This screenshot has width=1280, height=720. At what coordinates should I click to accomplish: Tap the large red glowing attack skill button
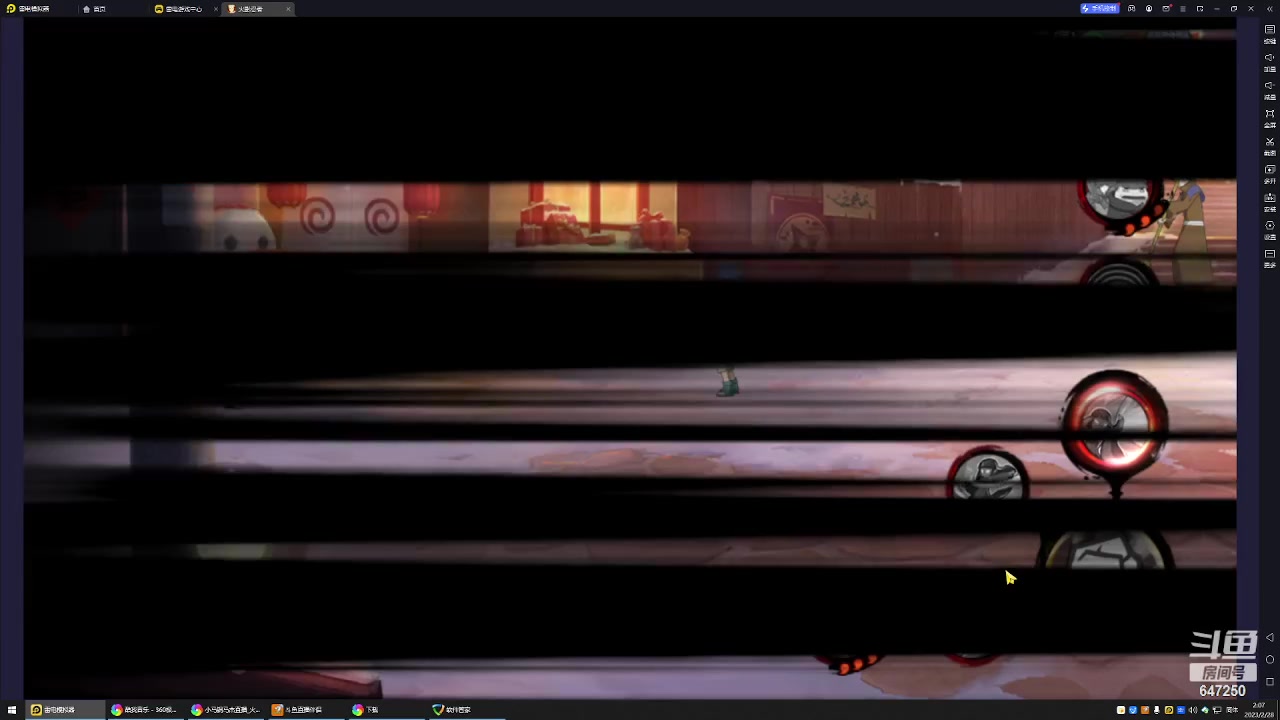[x=1114, y=423]
